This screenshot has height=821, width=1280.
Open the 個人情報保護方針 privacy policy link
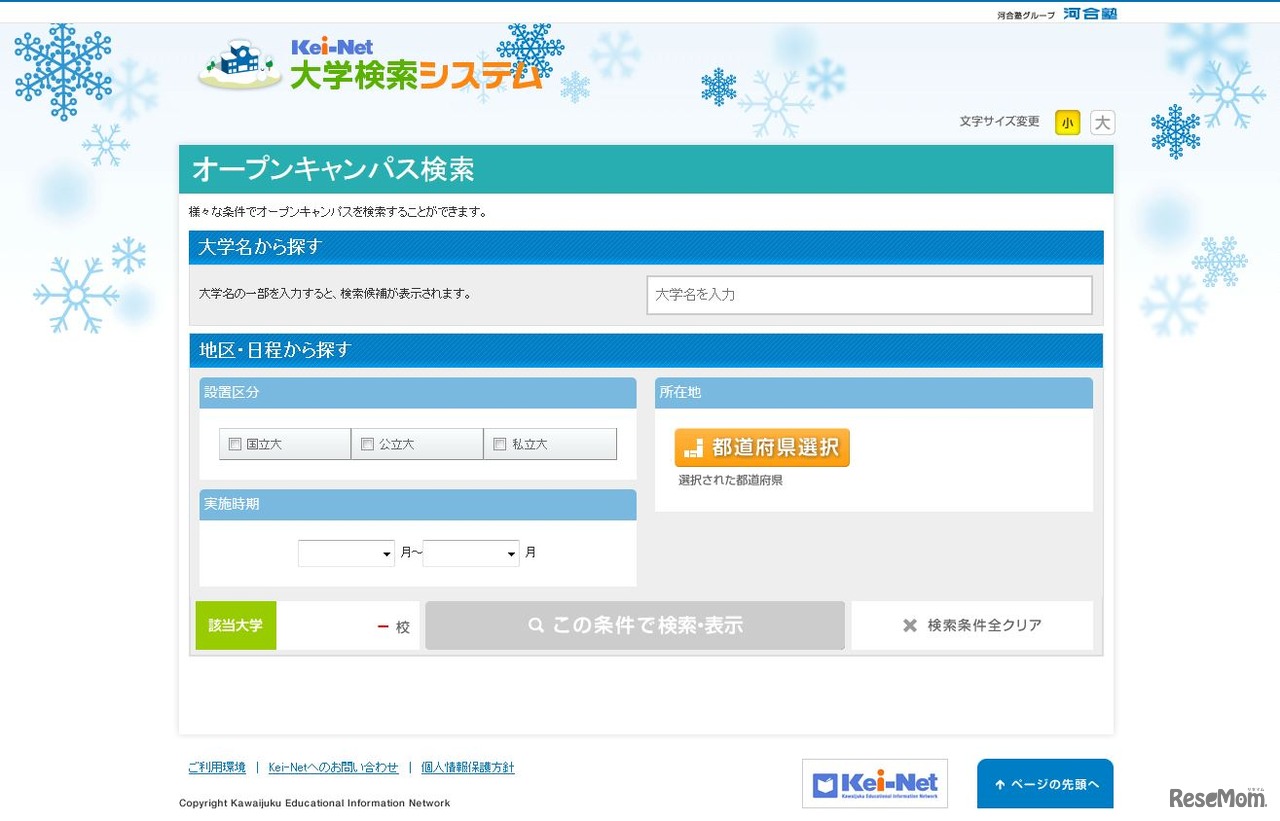[469, 766]
